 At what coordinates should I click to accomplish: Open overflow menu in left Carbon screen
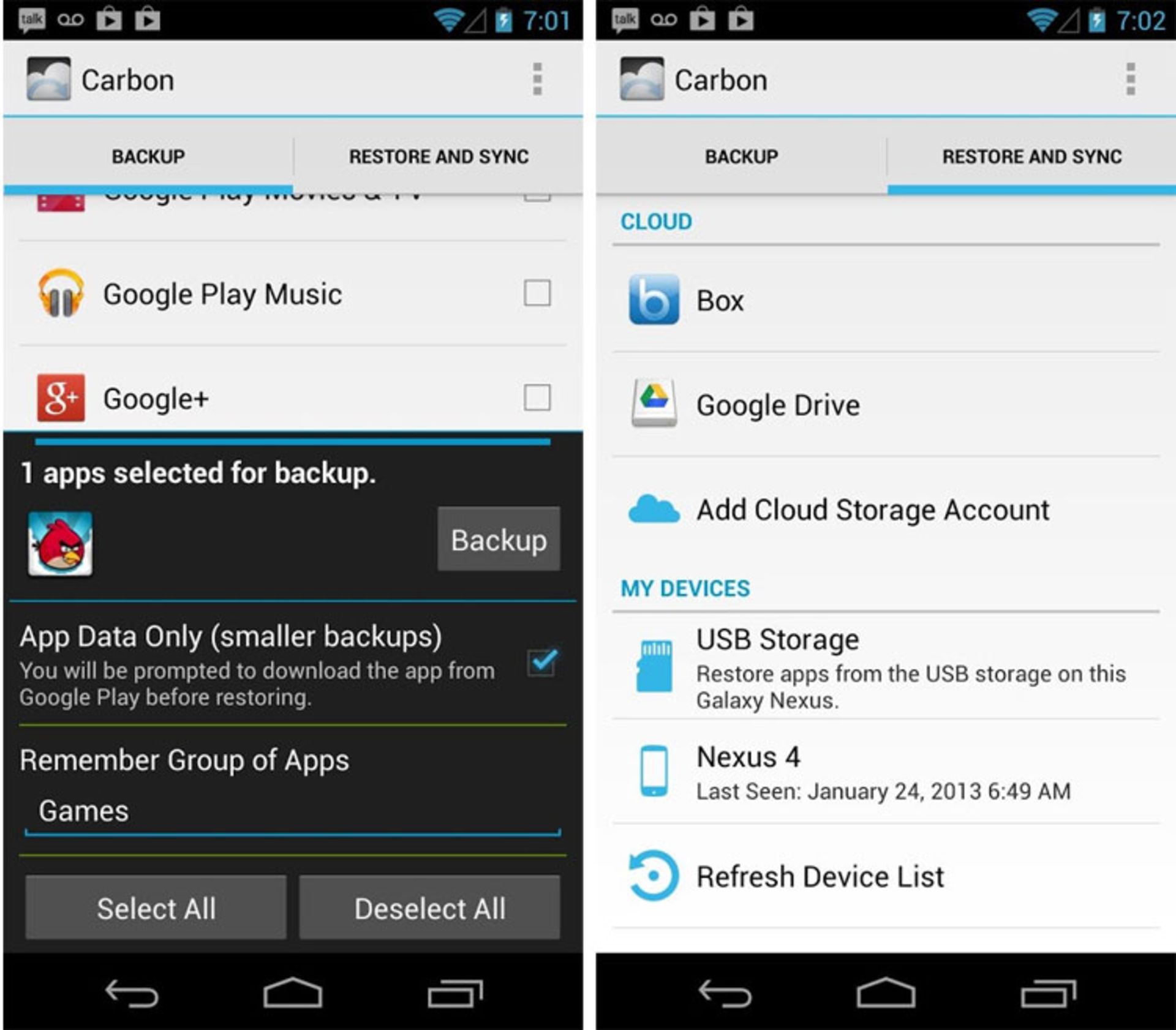537,79
